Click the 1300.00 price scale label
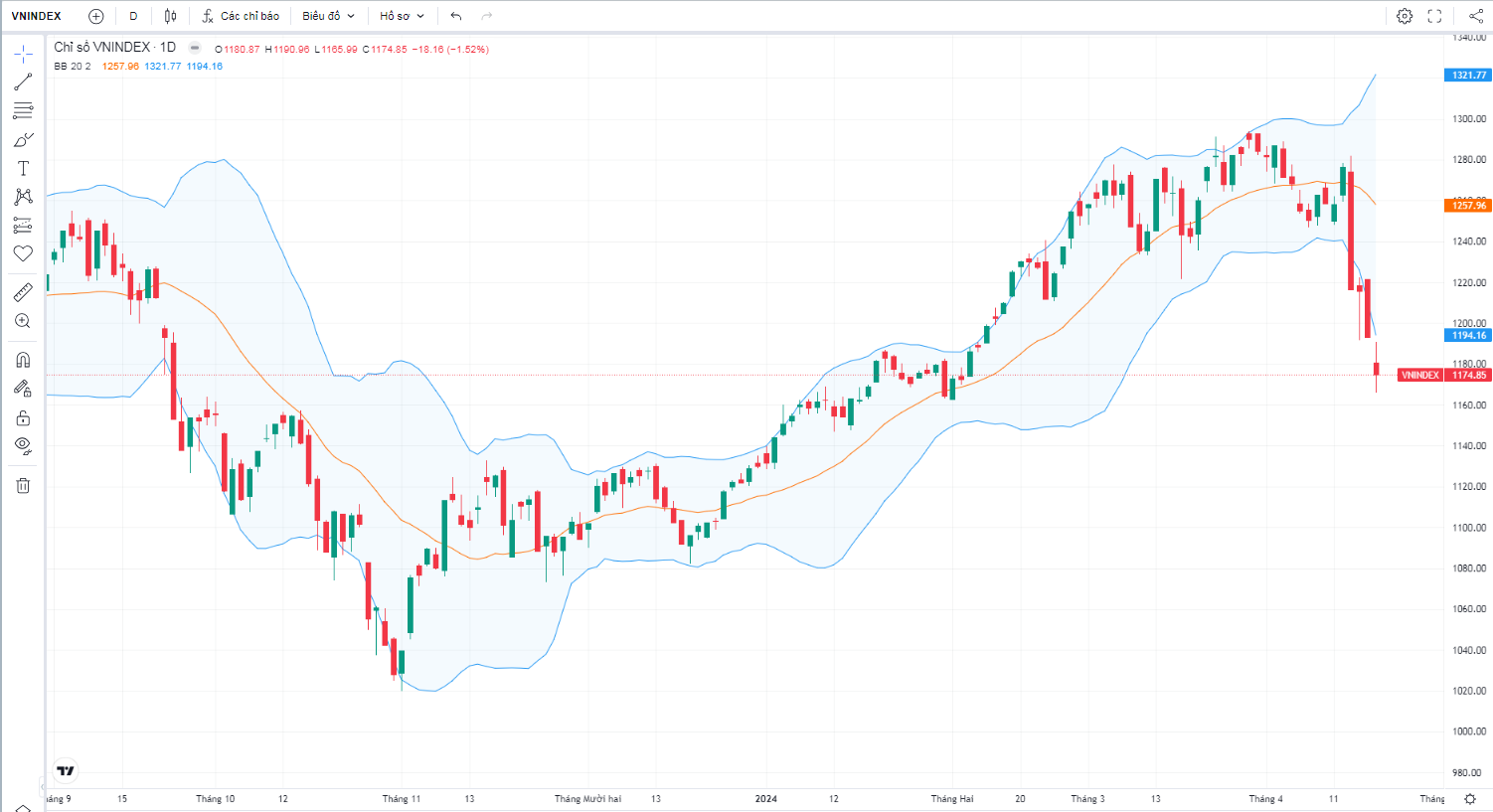Screen dimensions: 1493x812 point(1468,119)
